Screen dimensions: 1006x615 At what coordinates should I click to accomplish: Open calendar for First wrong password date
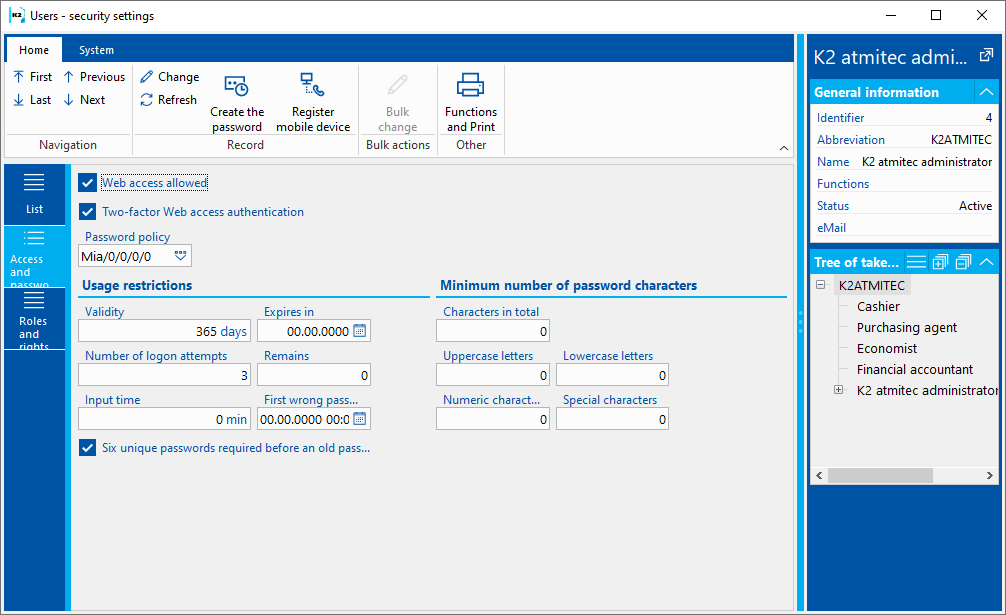(x=360, y=419)
